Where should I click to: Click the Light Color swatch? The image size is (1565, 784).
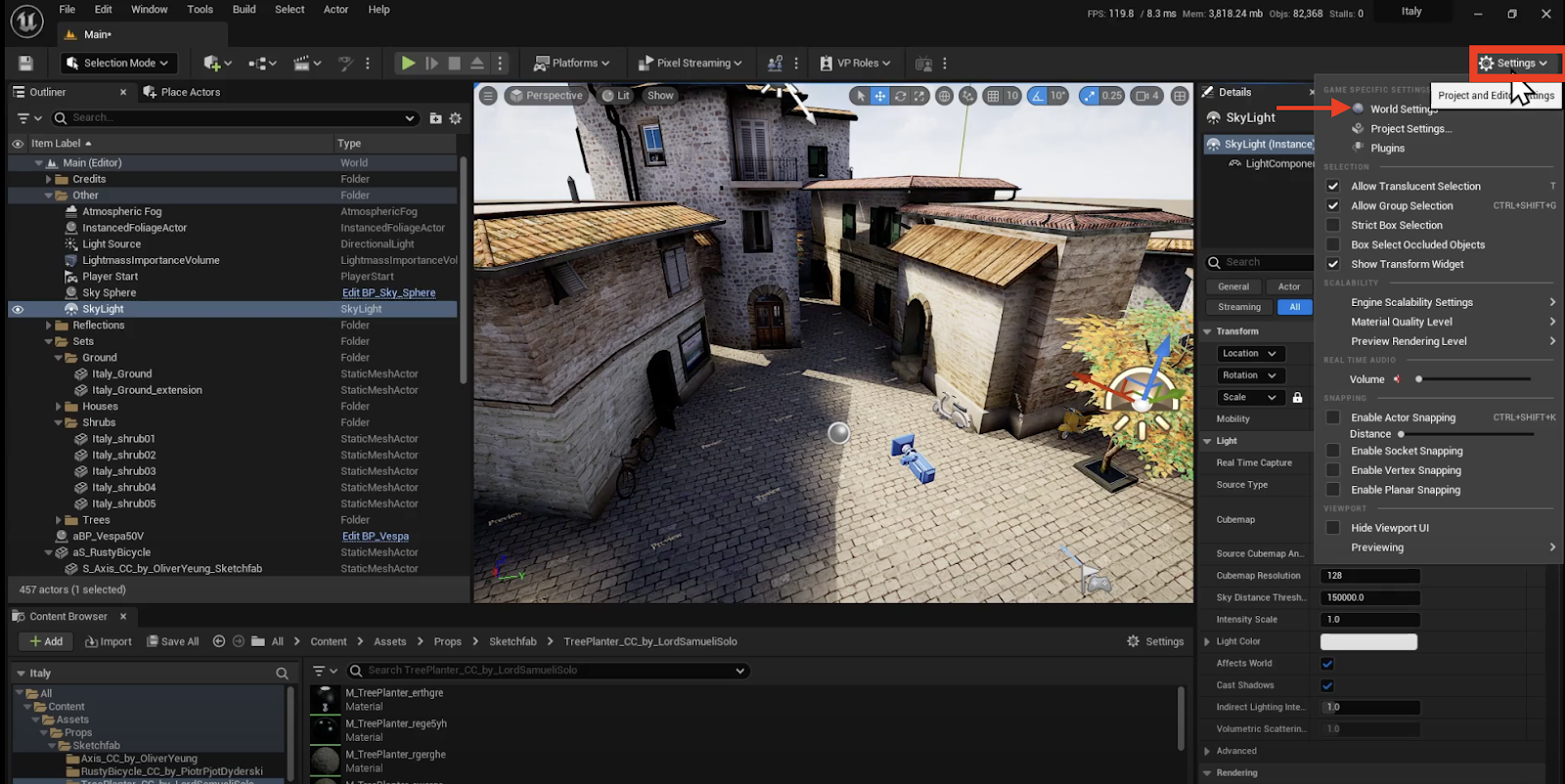[1368, 641]
